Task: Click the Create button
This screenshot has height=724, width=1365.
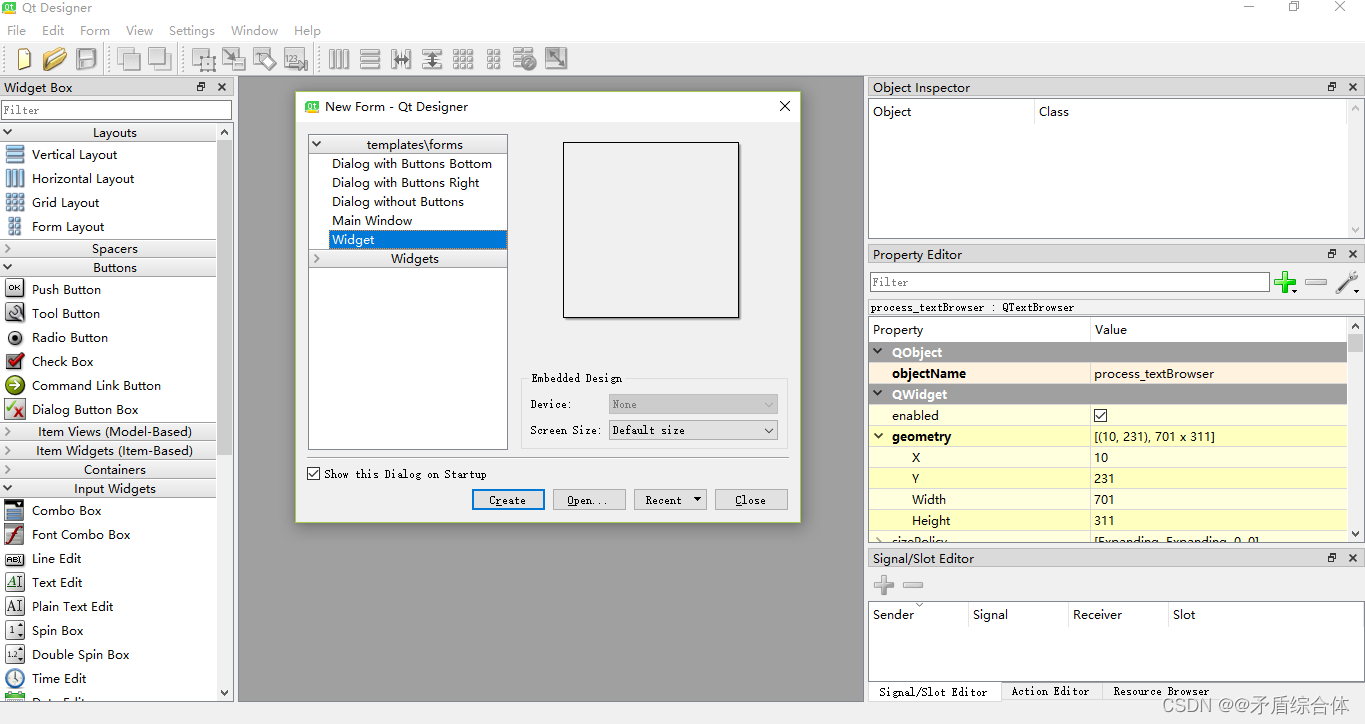Action: click(508, 500)
